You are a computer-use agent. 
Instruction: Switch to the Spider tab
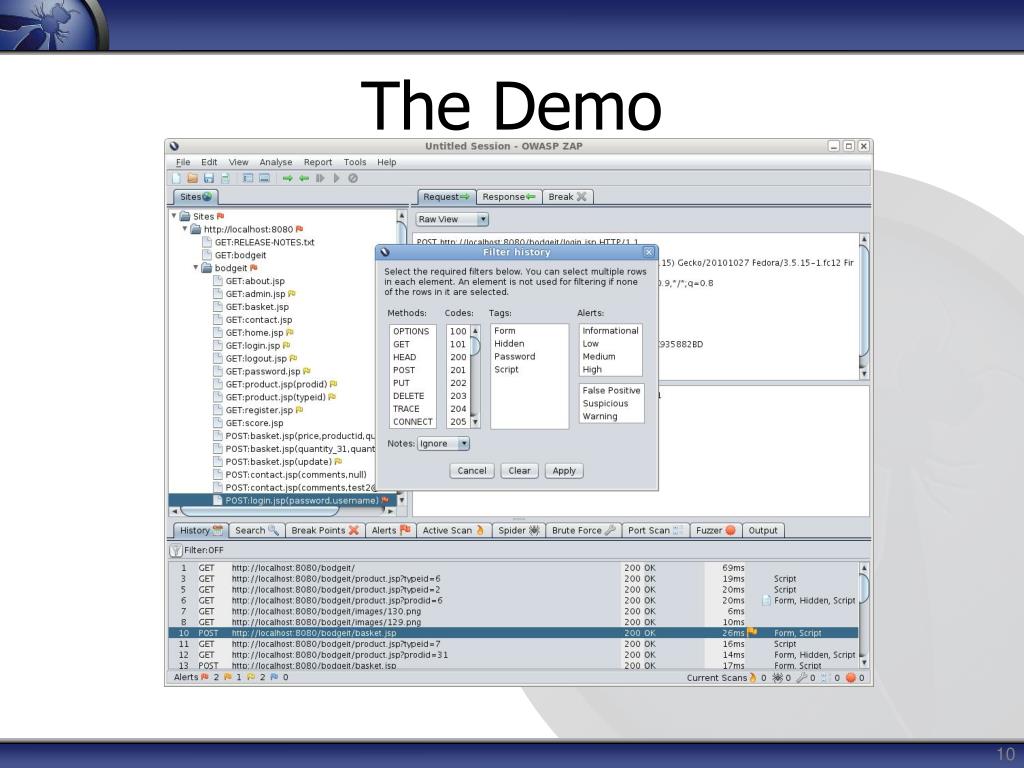click(x=519, y=530)
